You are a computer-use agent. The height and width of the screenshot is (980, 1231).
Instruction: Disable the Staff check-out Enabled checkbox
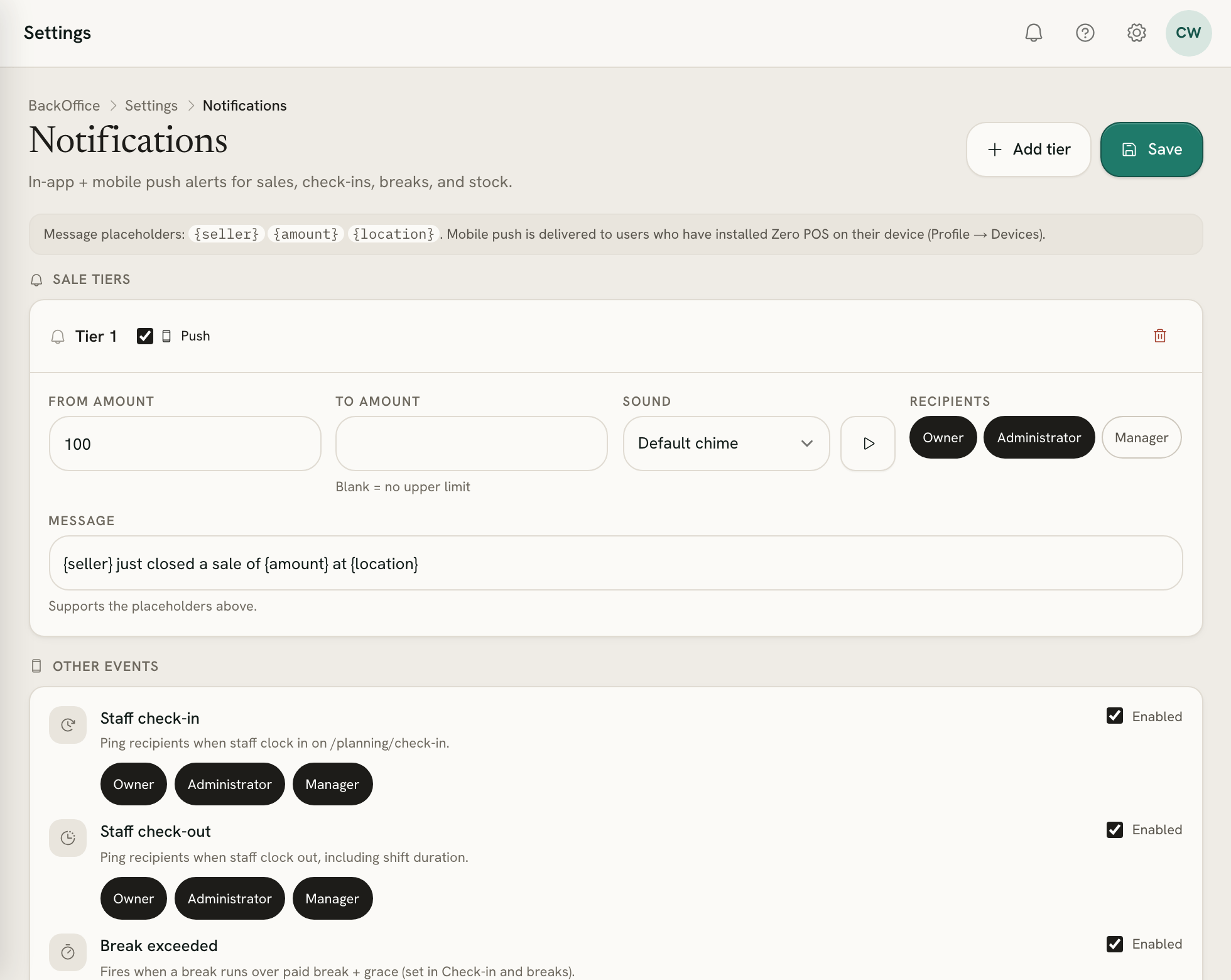click(x=1115, y=830)
